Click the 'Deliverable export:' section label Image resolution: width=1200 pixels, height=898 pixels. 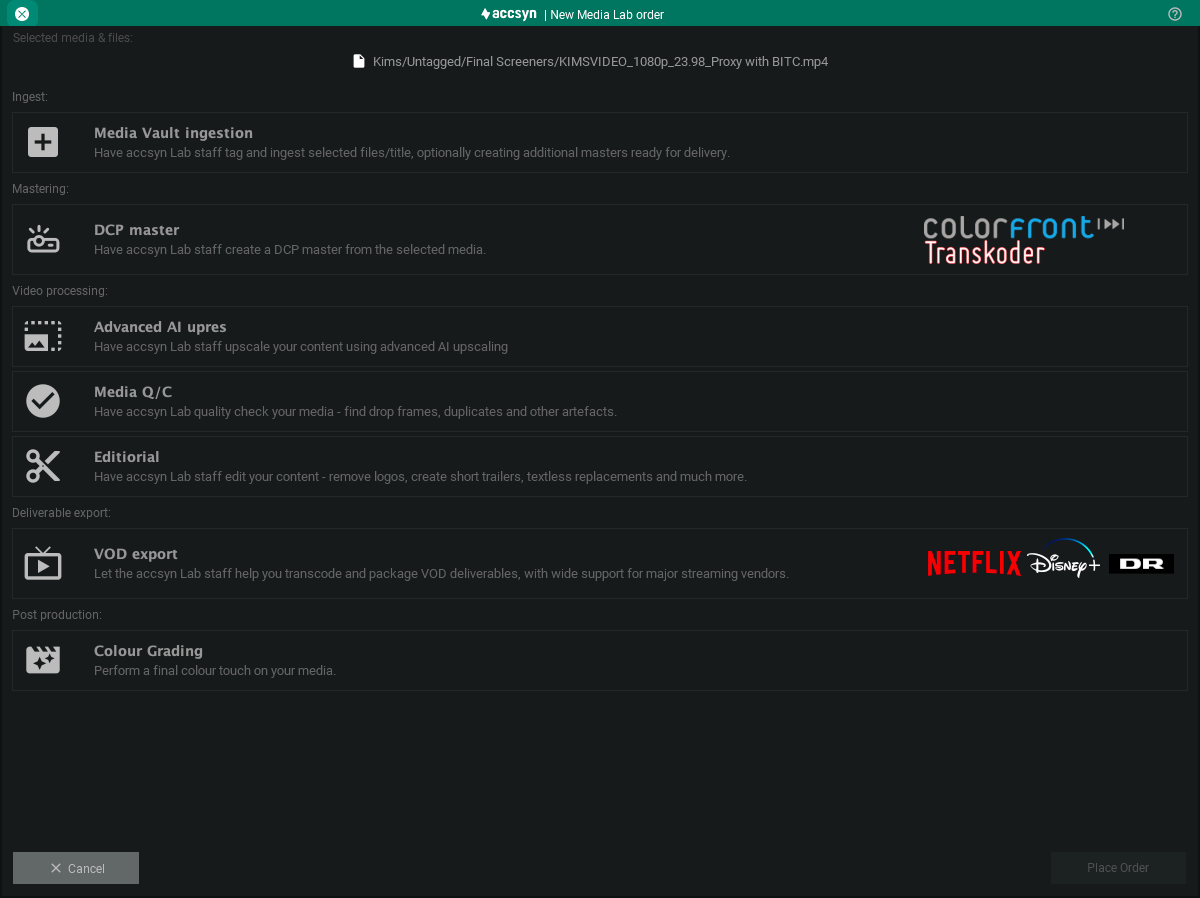61,513
